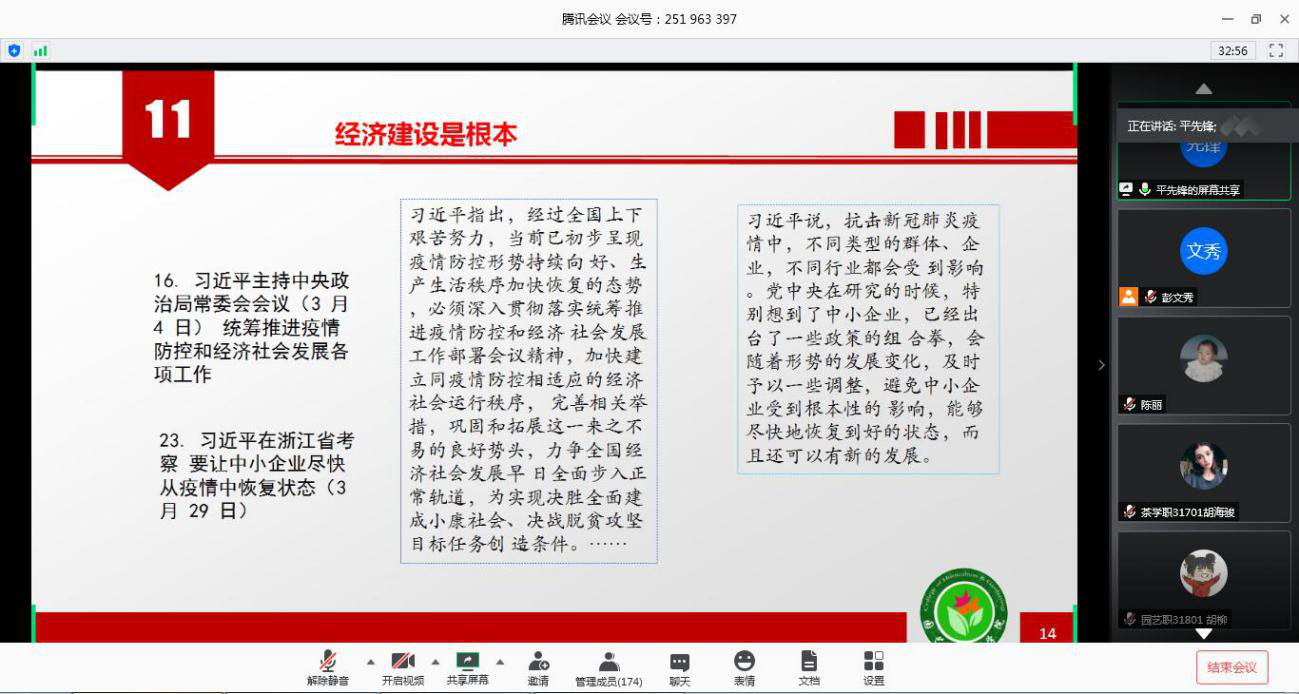This screenshot has width=1299, height=694.
Task: Expand video options arrow beside 开启视频
Action: point(435,662)
